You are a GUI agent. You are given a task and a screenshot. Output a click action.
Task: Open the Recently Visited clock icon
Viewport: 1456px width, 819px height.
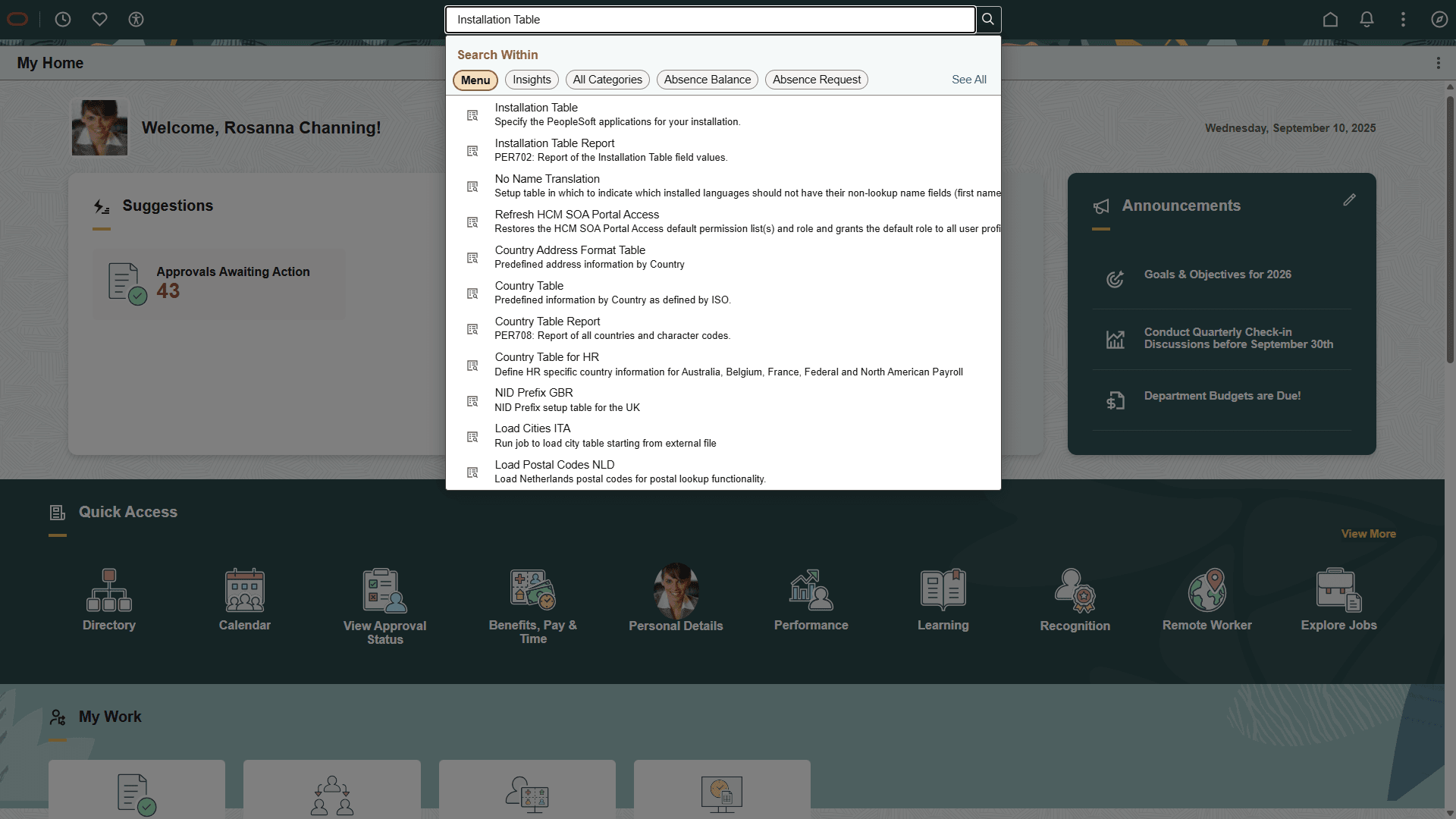(x=63, y=20)
